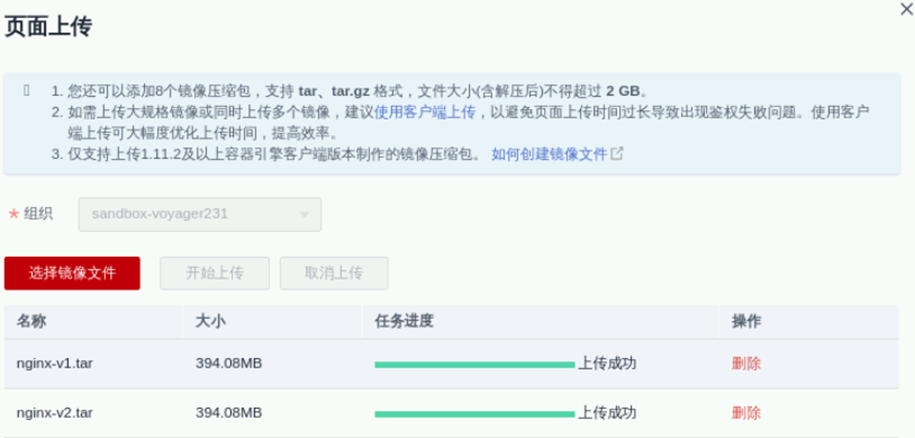Delete nginx-v2.tar via its 删除 link

click(746, 412)
